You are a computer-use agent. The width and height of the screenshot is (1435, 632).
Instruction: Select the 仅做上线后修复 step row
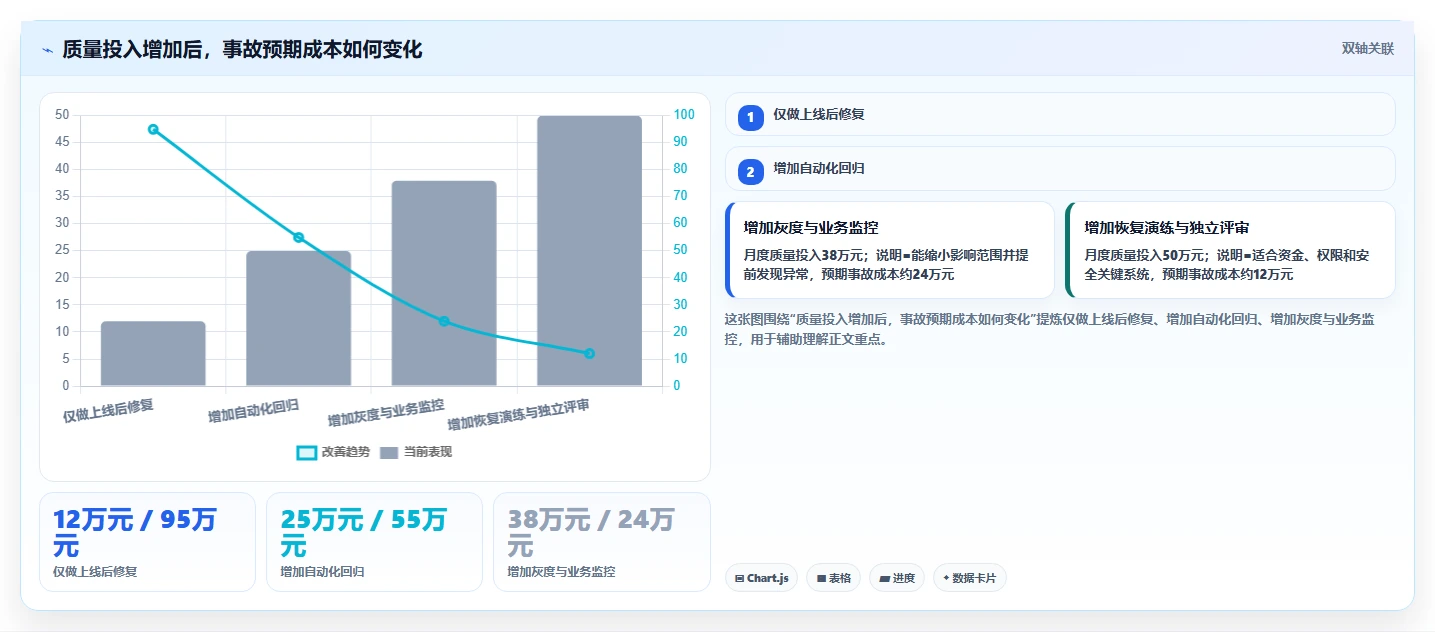[x=1060, y=114]
